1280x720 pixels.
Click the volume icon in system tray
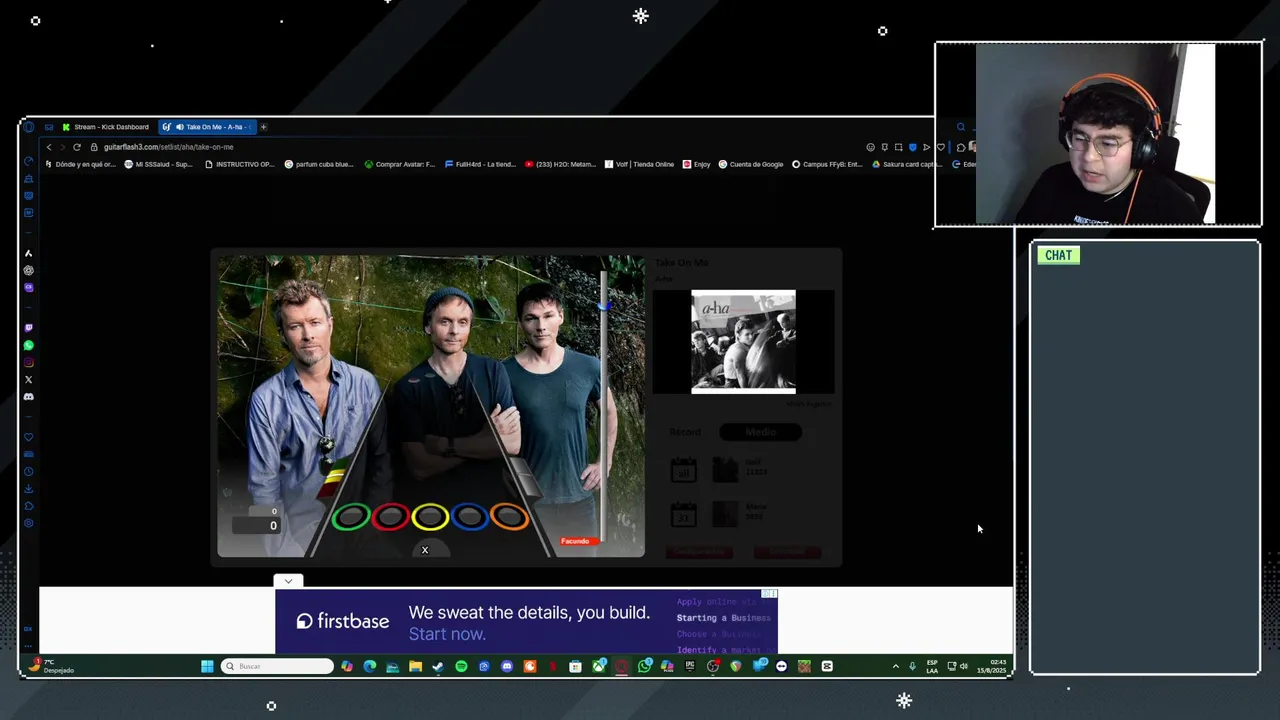click(x=963, y=666)
